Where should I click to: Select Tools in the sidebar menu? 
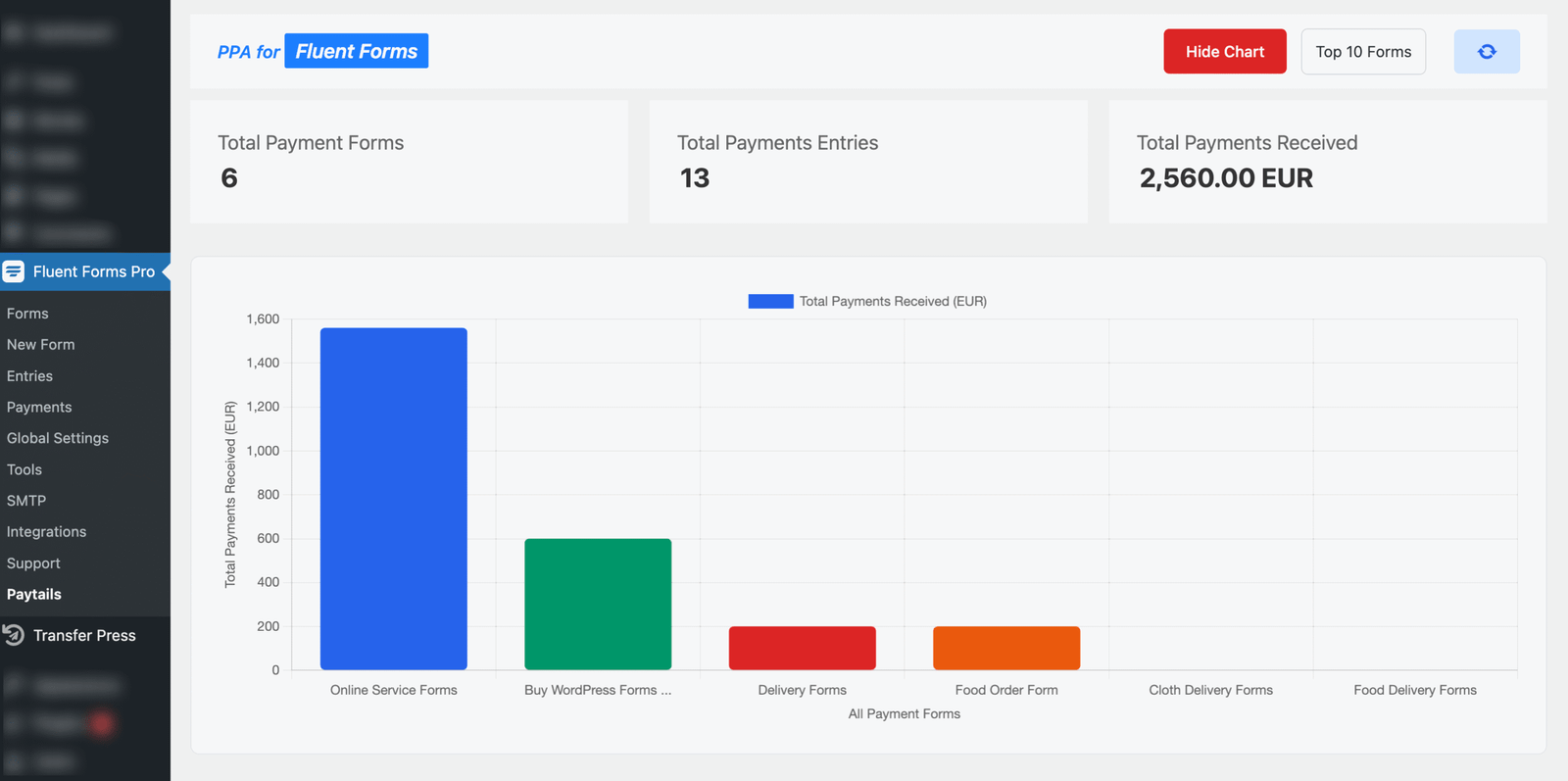coord(24,469)
